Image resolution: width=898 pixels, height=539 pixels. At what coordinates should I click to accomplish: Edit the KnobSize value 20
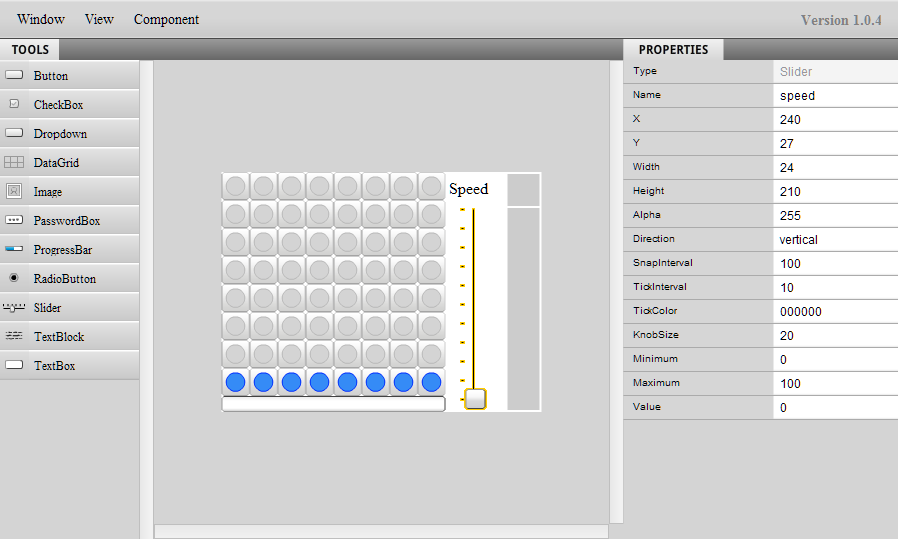(836, 336)
